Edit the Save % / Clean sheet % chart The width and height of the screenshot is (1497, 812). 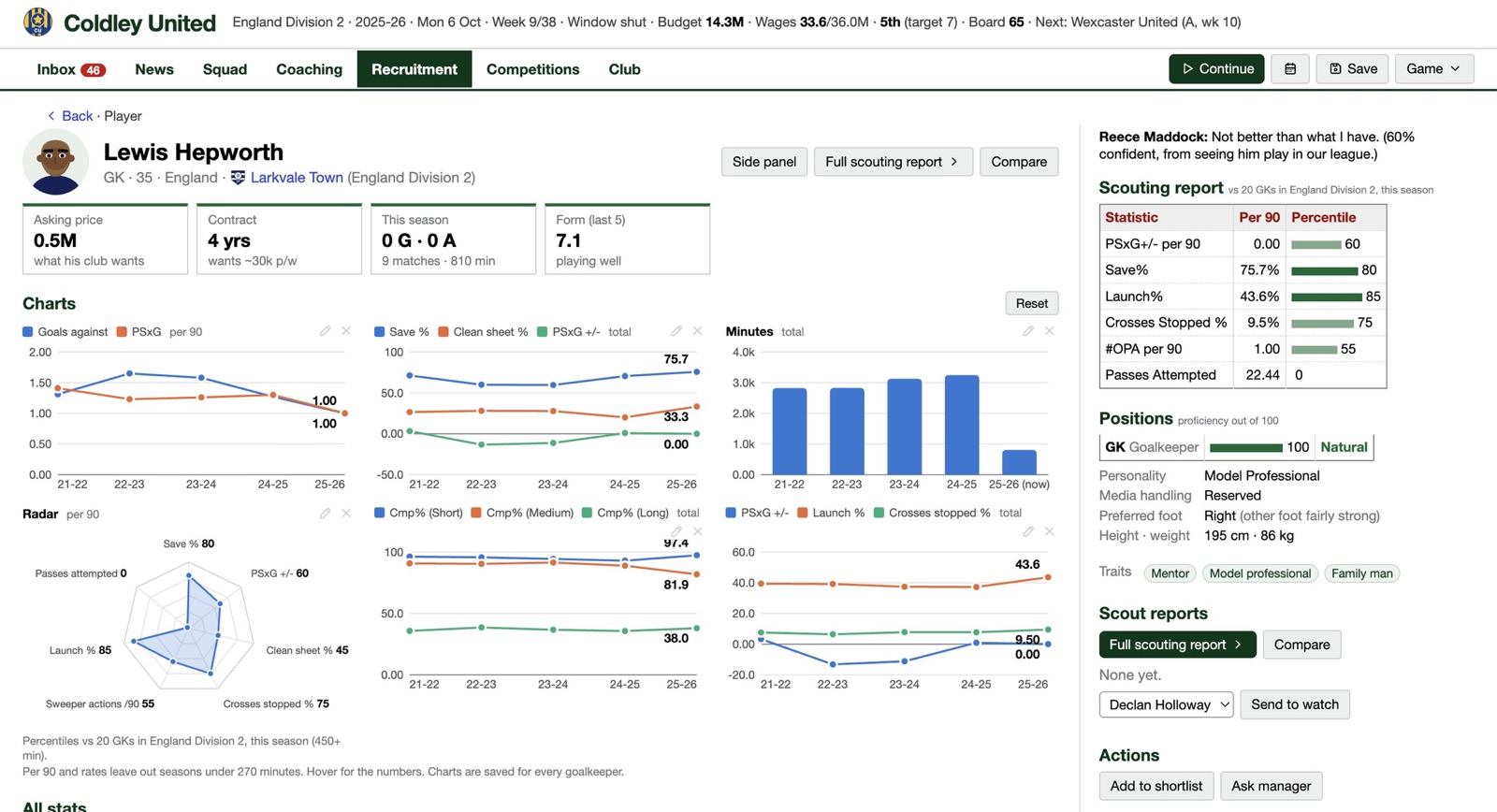[676, 331]
